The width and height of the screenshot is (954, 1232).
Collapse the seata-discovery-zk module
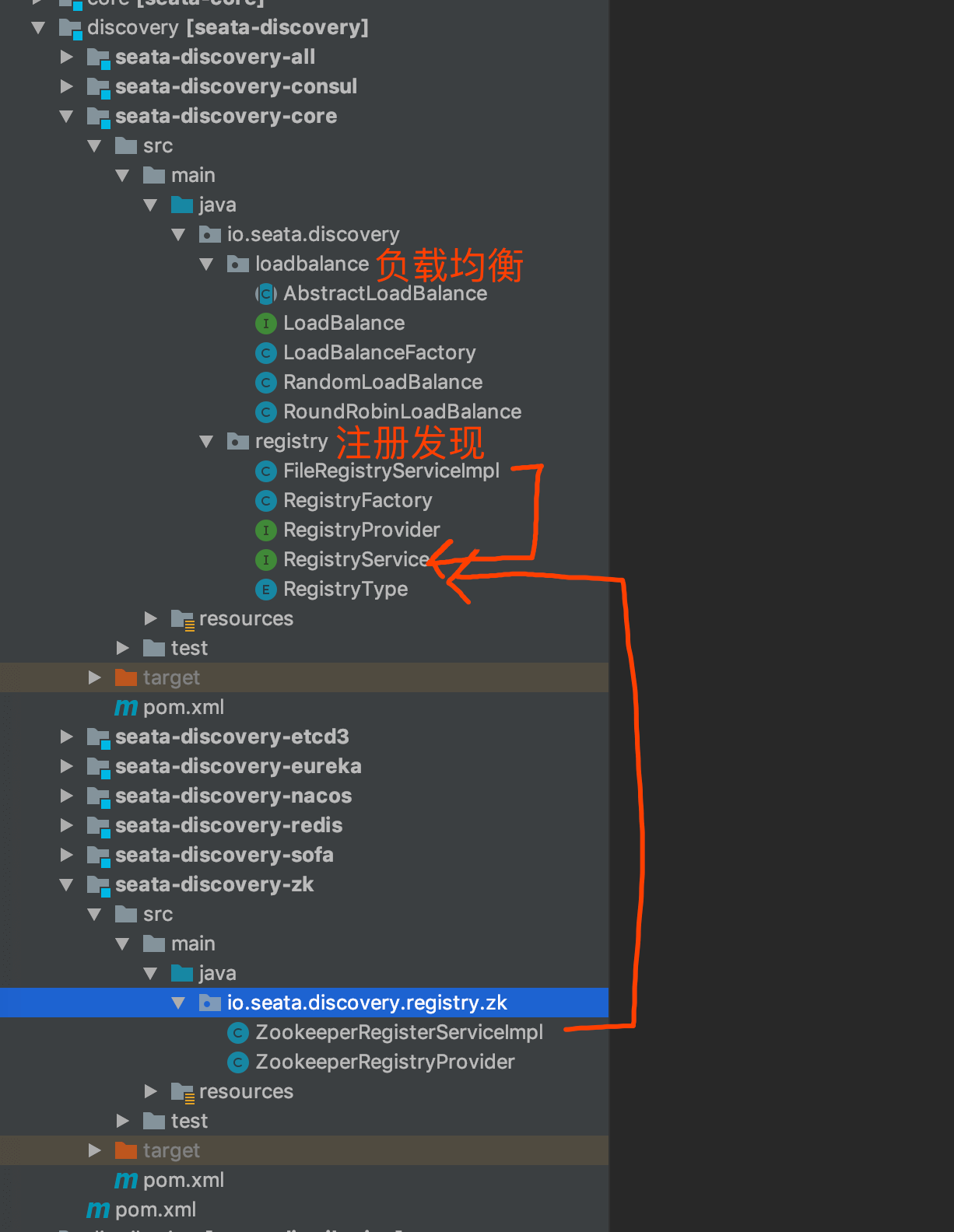[67, 884]
